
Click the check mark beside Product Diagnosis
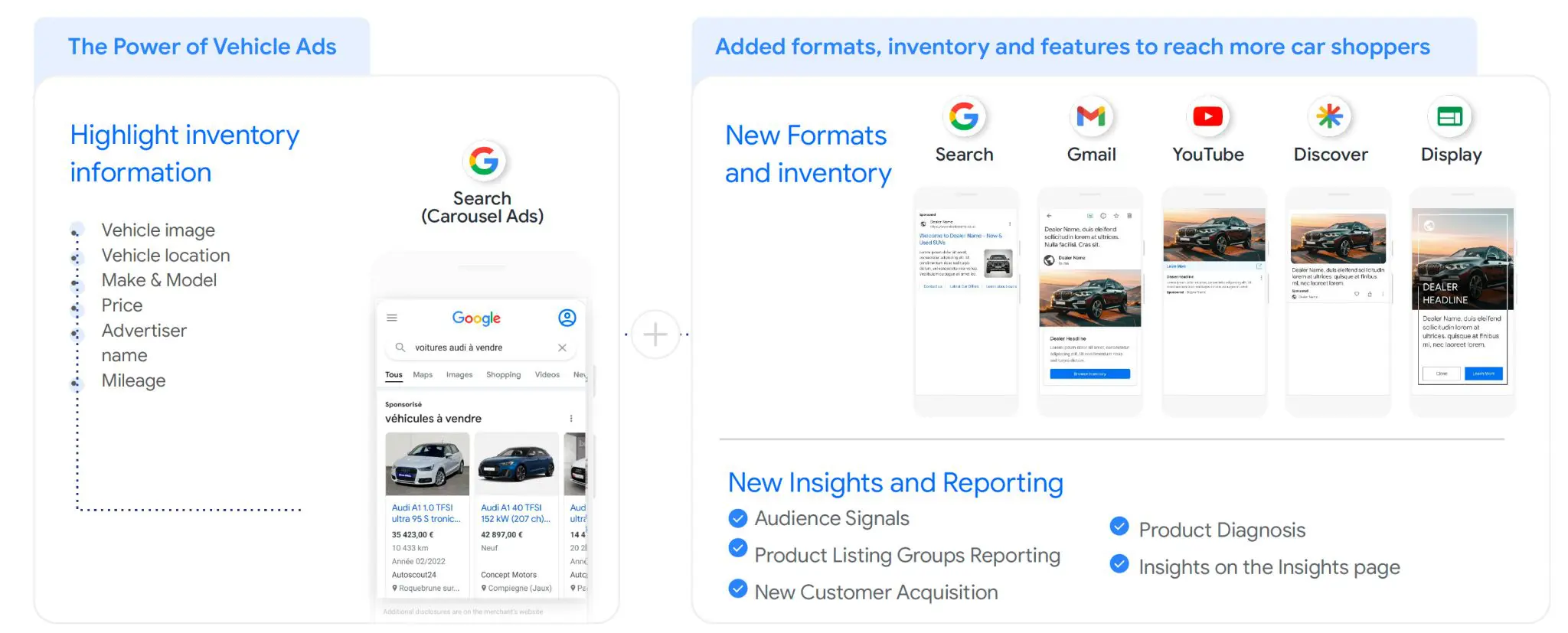coord(1119,527)
